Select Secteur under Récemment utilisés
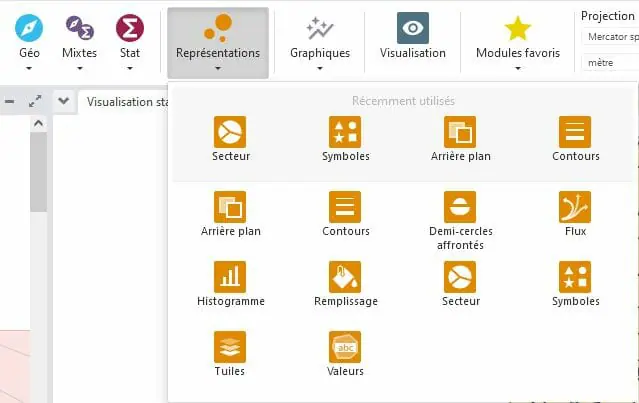Viewport: 639px width, 403px height. coord(230,138)
